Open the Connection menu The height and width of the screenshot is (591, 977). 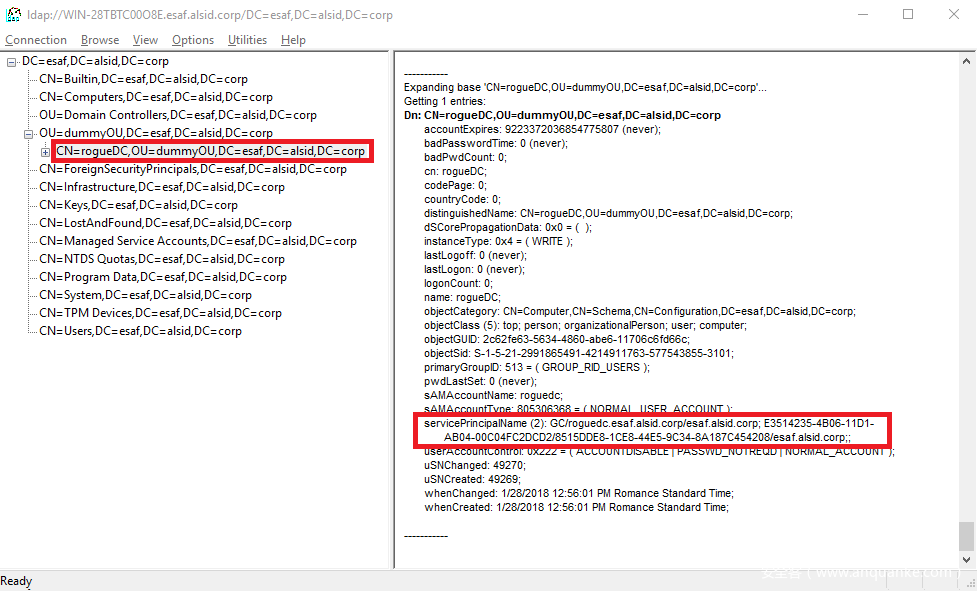coord(36,40)
